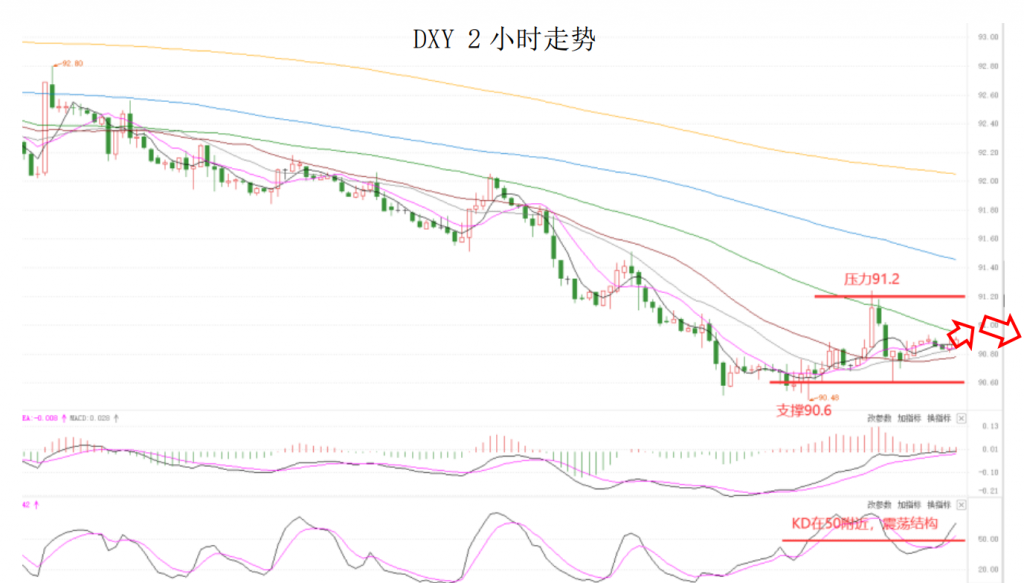
Task: Close the KD indicator panel
Action: [x=961, y=505]
